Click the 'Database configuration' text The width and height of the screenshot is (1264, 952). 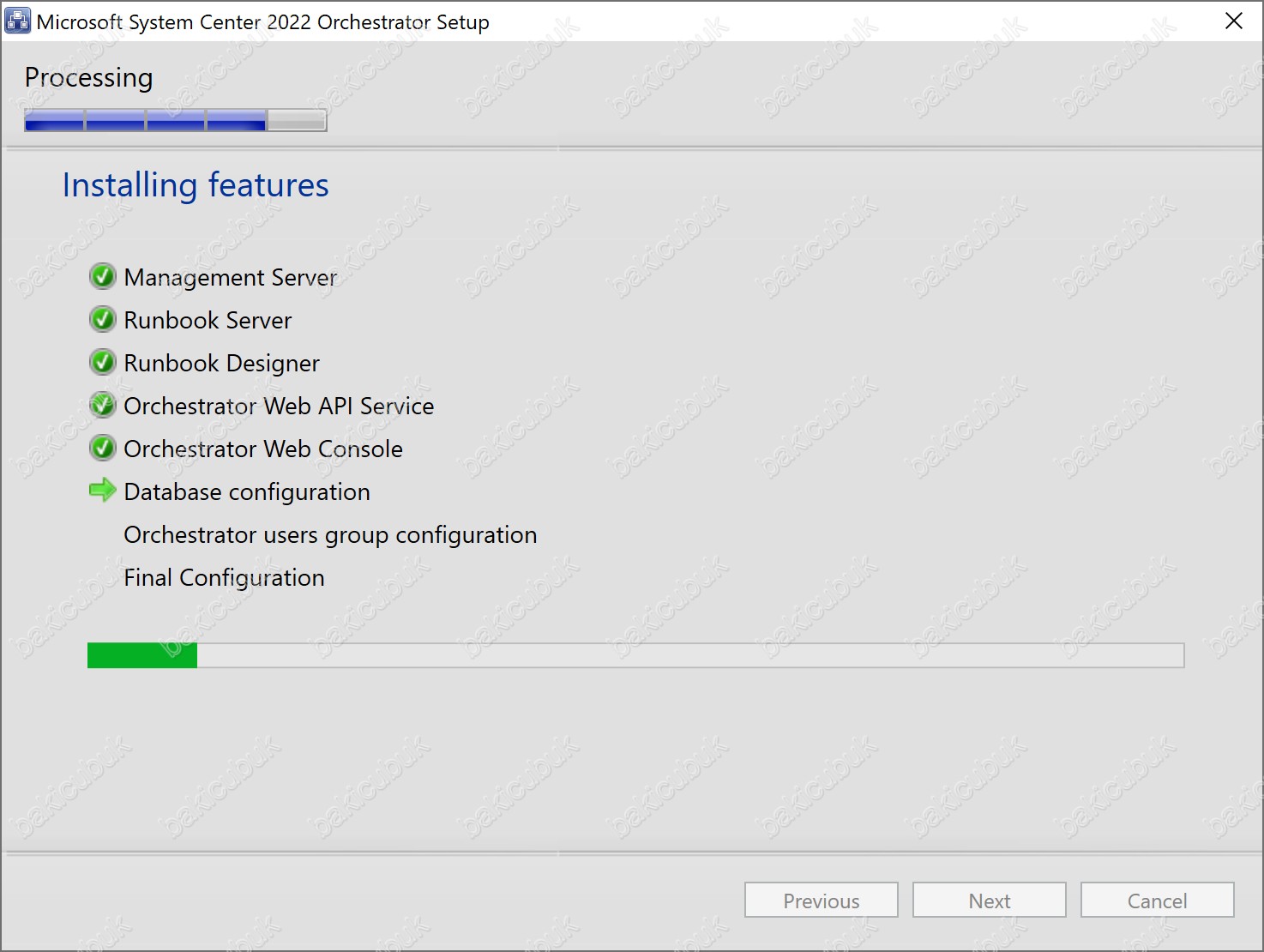[x=247, y=492]
